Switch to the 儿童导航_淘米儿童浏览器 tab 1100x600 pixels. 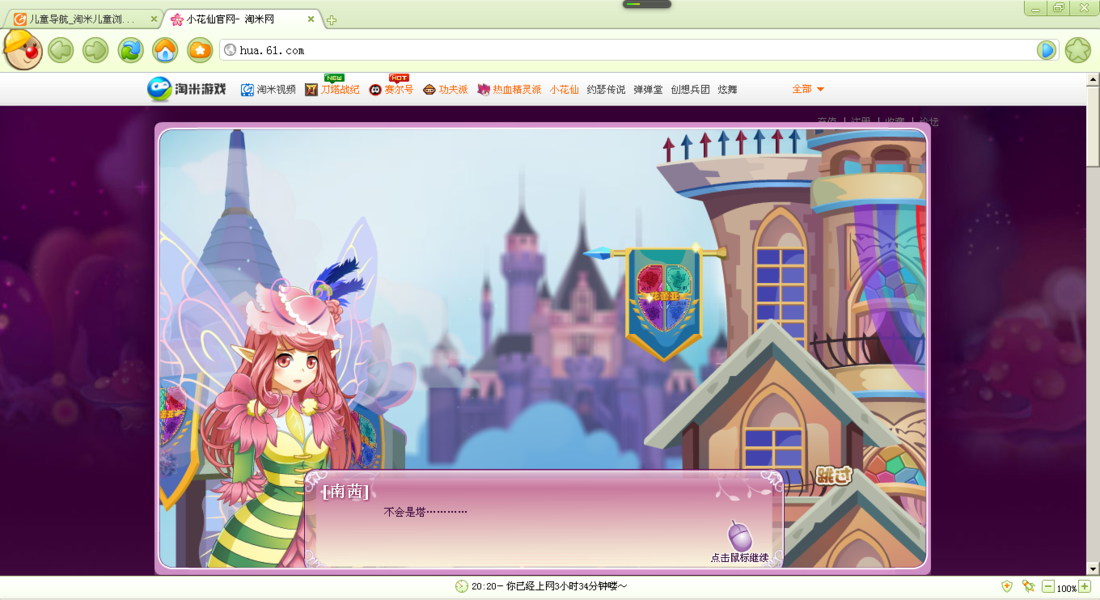click(84, 20)
